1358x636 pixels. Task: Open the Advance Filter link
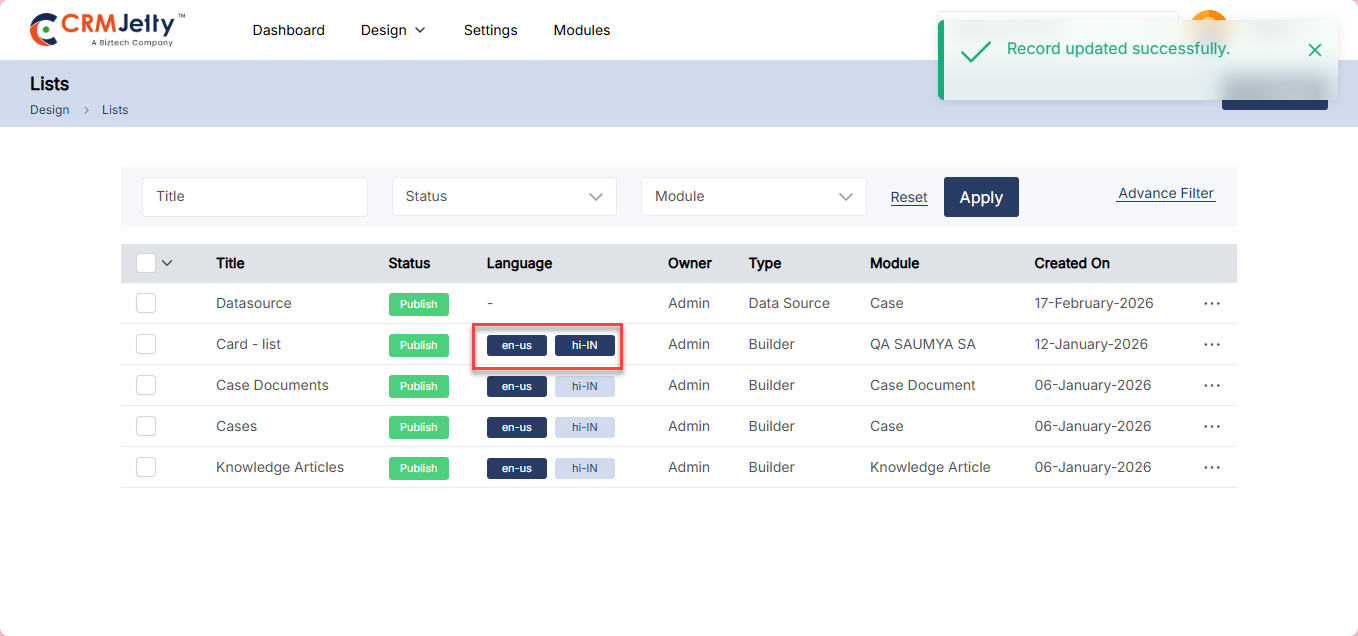point(1165,194)
